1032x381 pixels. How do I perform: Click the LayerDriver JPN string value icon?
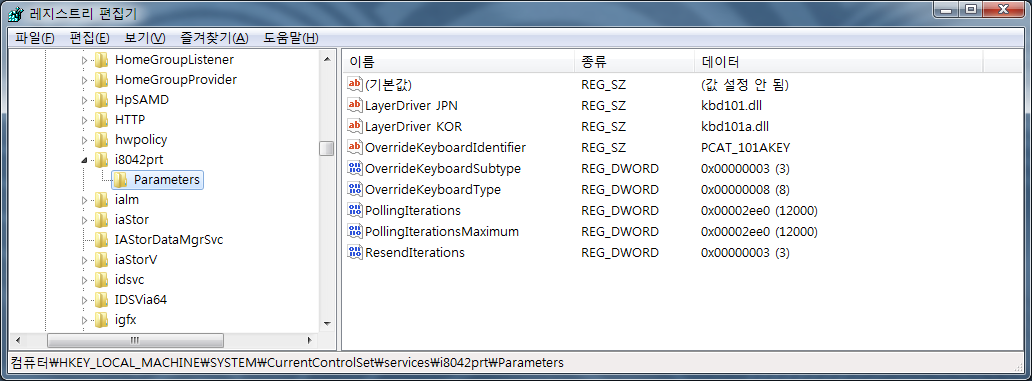click(355, 105)
